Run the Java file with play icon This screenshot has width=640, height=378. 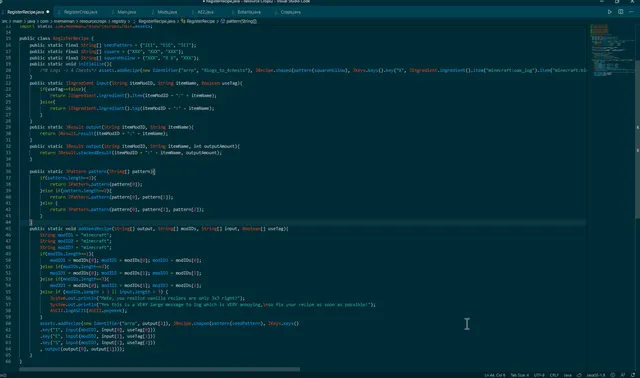[x=609, y=12]
